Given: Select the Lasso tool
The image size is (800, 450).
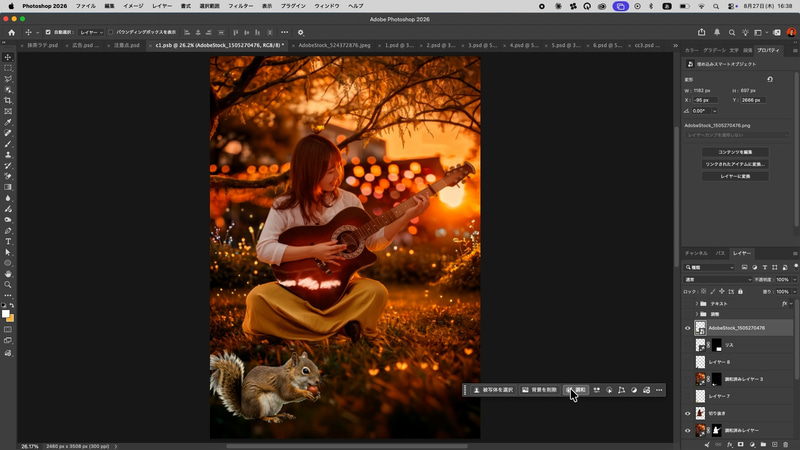Looking at the screenshot, I should click(x=8, y=79).
